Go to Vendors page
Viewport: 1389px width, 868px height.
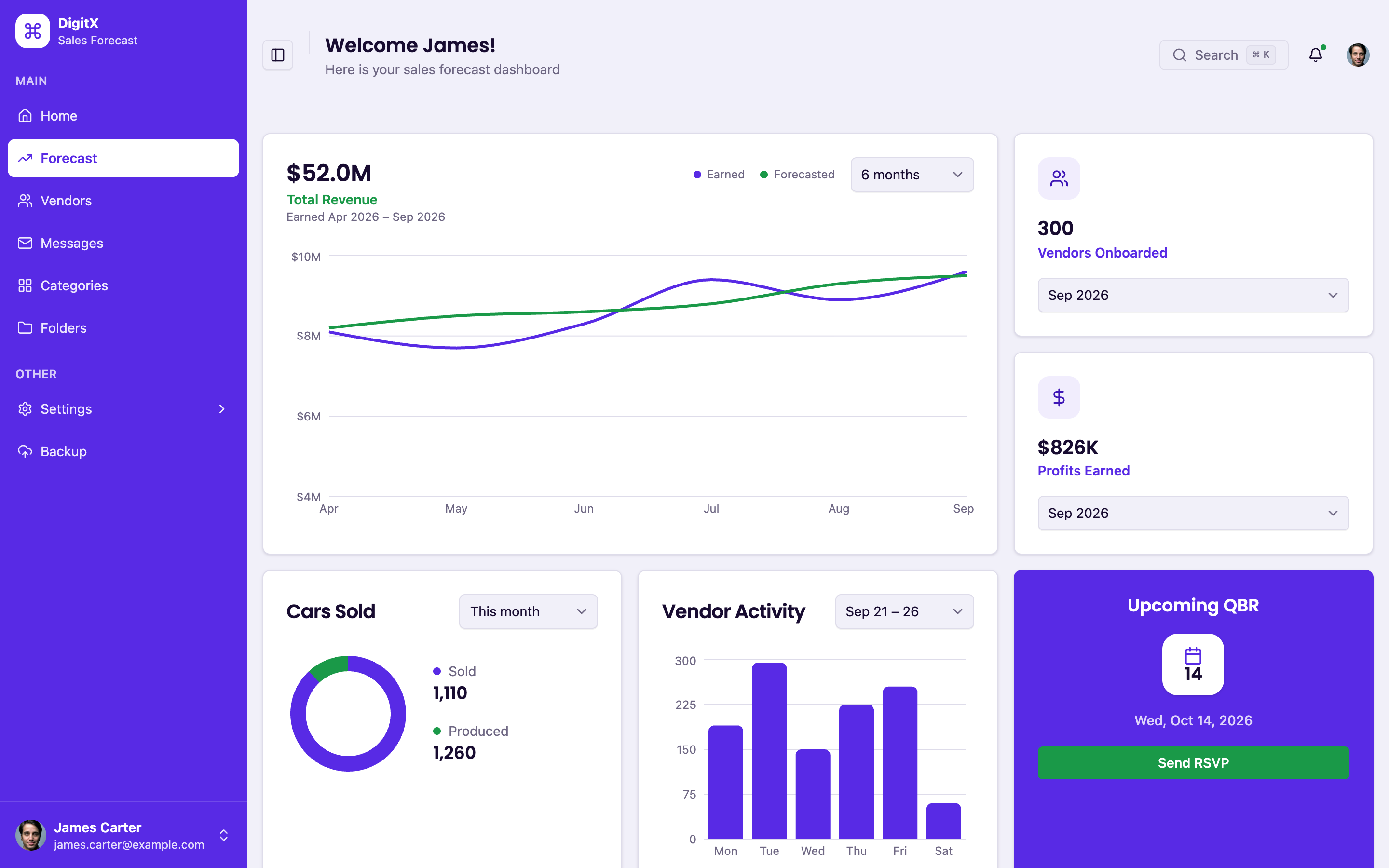(123, 201)
